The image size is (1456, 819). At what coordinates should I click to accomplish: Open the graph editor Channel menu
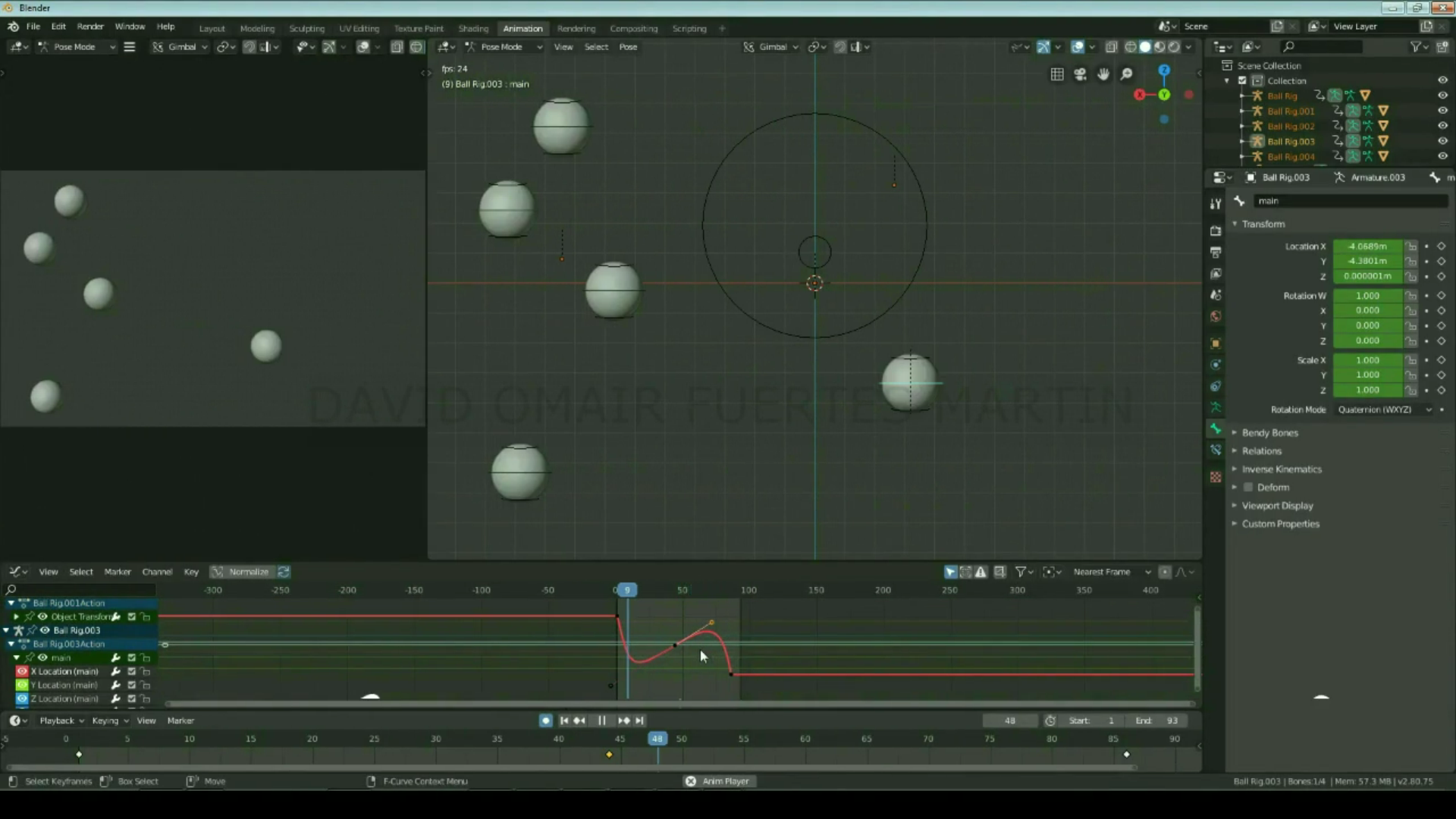pyautogui.click(x=157, y=572)
